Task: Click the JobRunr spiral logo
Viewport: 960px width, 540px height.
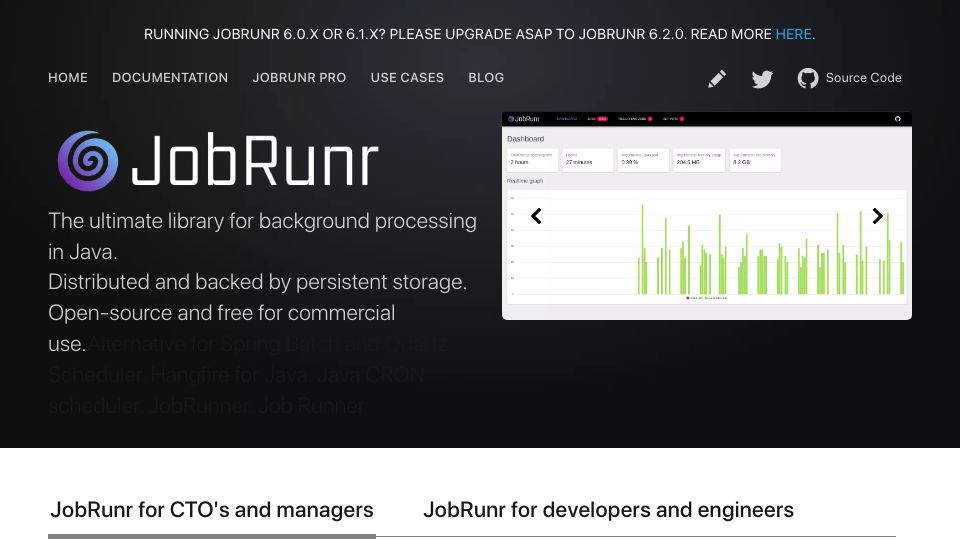Action: (88, 161)
